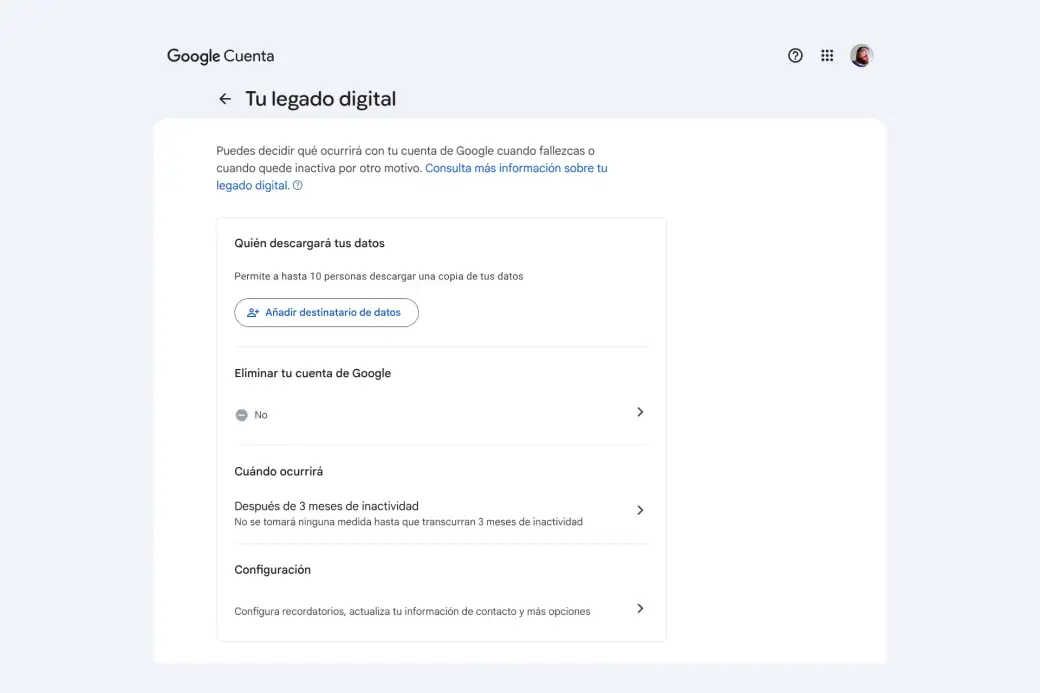Click the 'Configuración' section heading
The image size is (1040, 693).
(272, 570)
